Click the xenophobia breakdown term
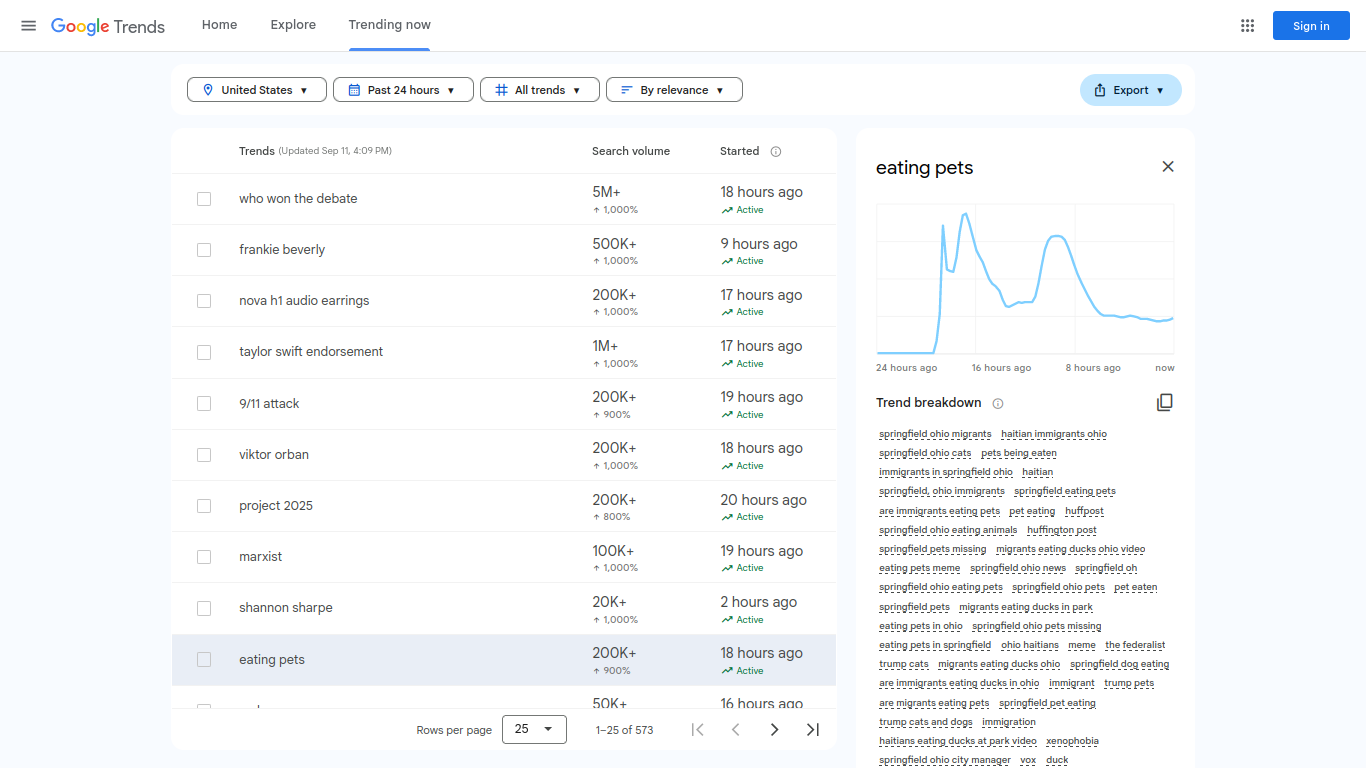Image resolution: width=1366 pixels, height=768 pixels. 1072,741
